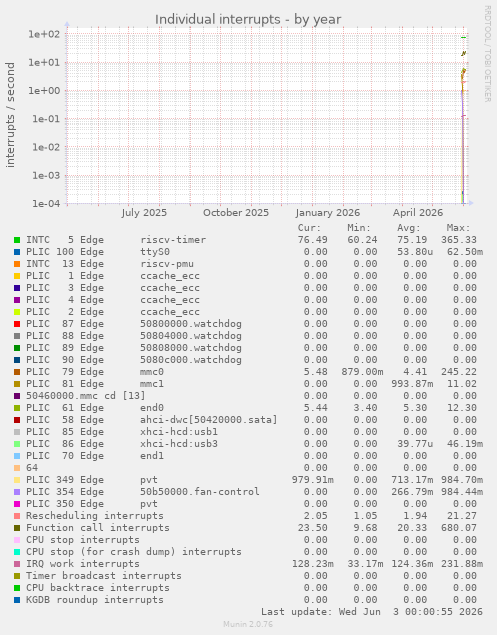The height and width of the screenshot is (635, 497).
Task: Click the 50808000.watchdog legend label
Action: [191, 348]
